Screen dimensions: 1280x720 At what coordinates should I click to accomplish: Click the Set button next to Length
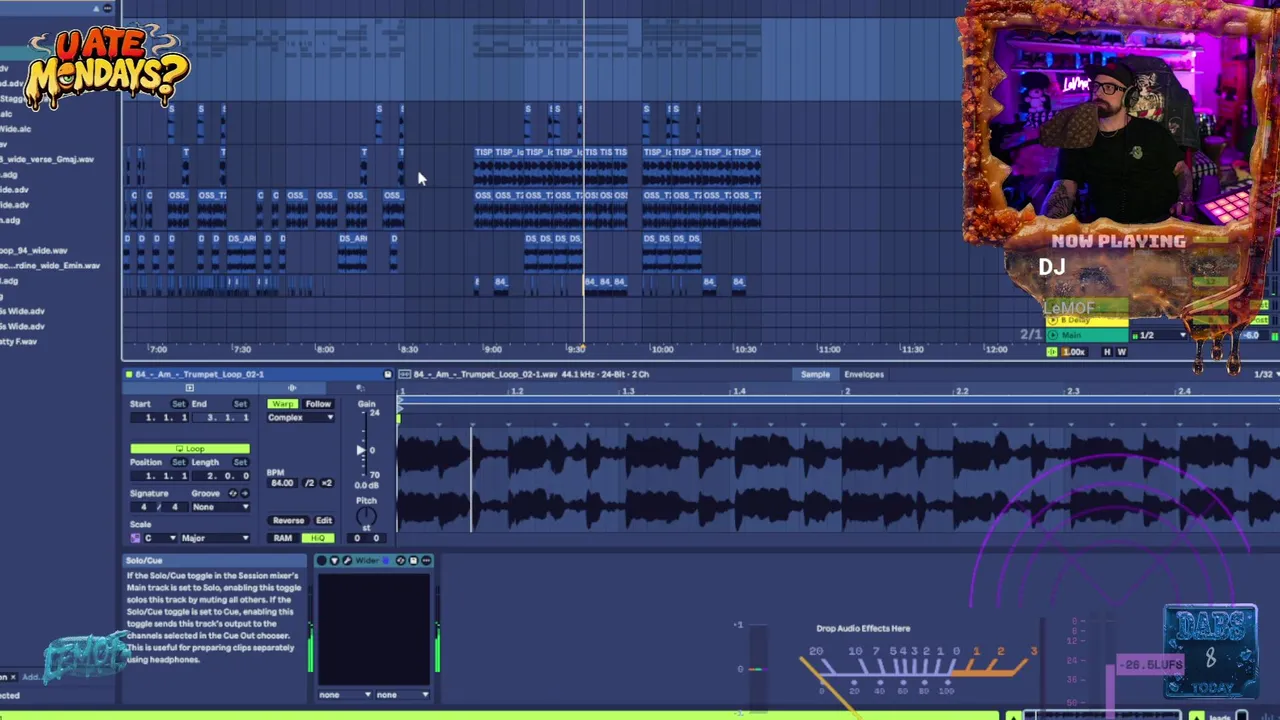point(240,462)
